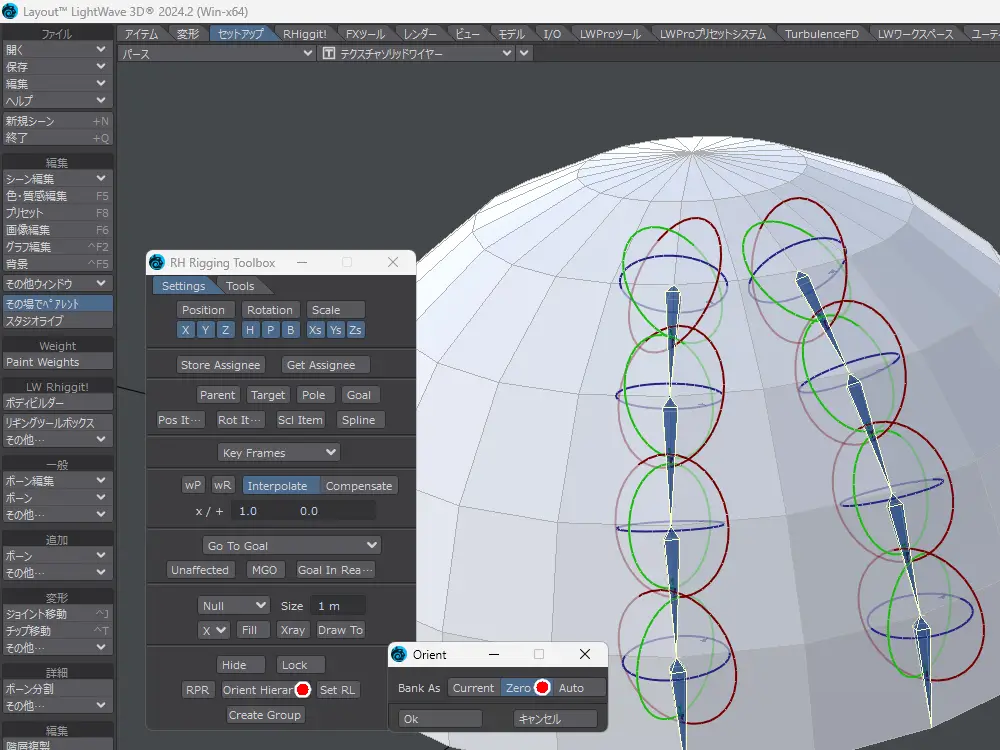The image size is (1000, 750).
Task: Toggle the Zs scale channel button
Action: pyautogui.click(x=356, y=330)
